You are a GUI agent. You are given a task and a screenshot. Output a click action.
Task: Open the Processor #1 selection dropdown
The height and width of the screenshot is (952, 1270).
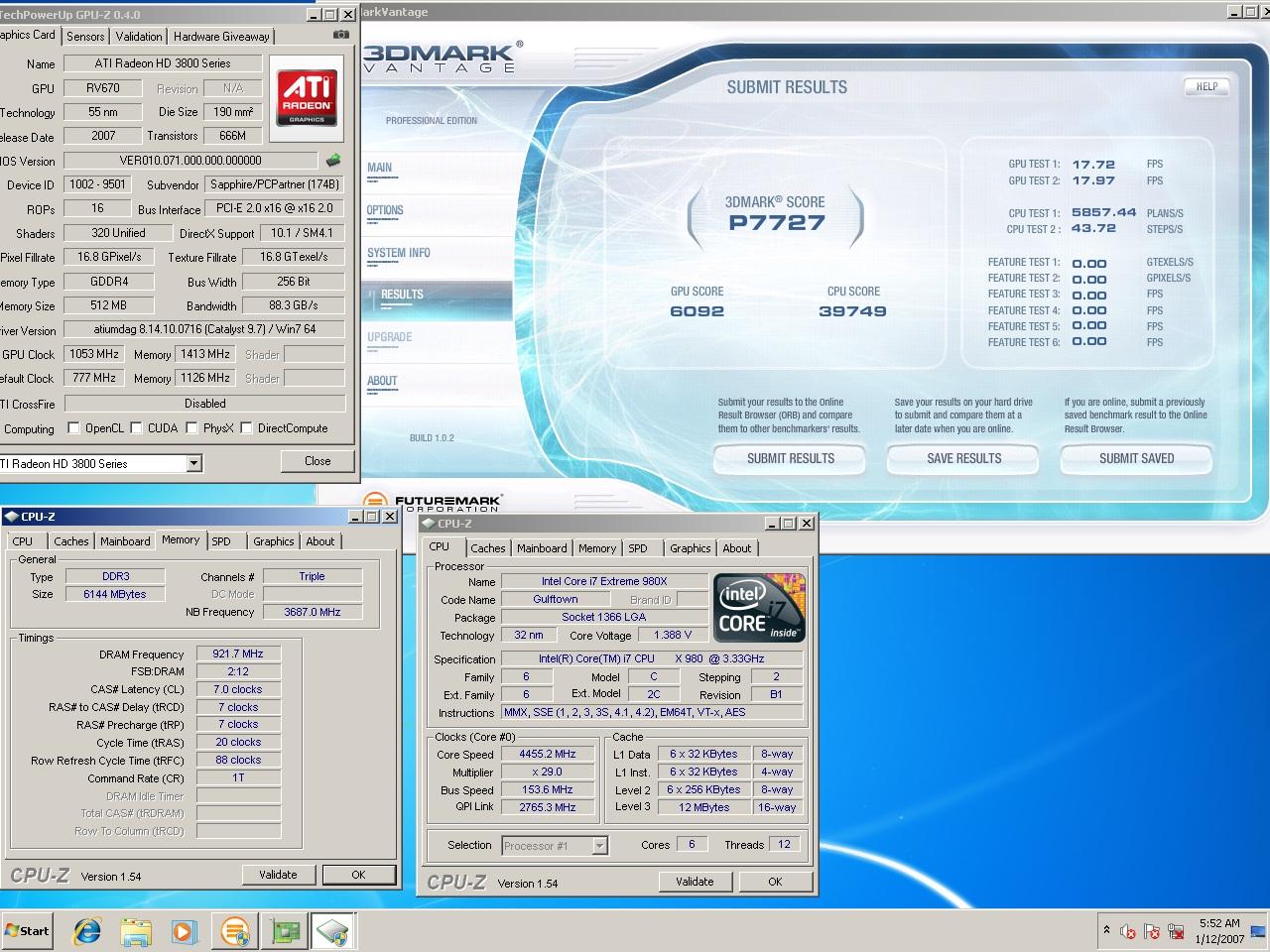(x=599, y=845)
